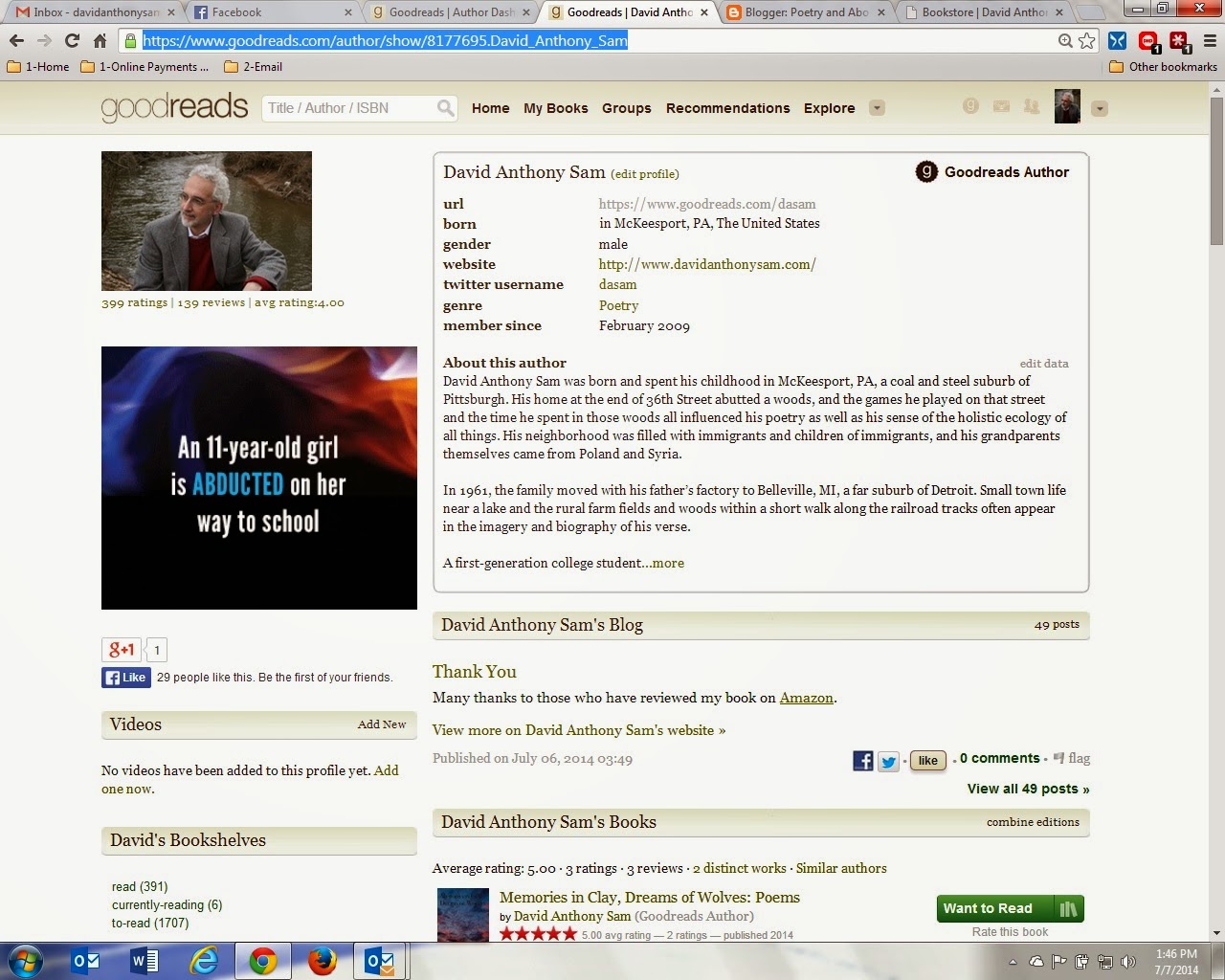Share blog post via Facebook icon
Viewport: 1225px width, 980px height.
pos(862,761)
